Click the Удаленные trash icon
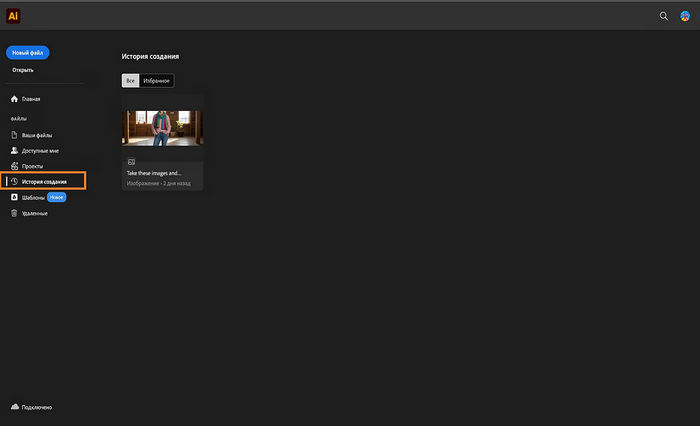This screenshot has height=426, width=700. [14, 213]
